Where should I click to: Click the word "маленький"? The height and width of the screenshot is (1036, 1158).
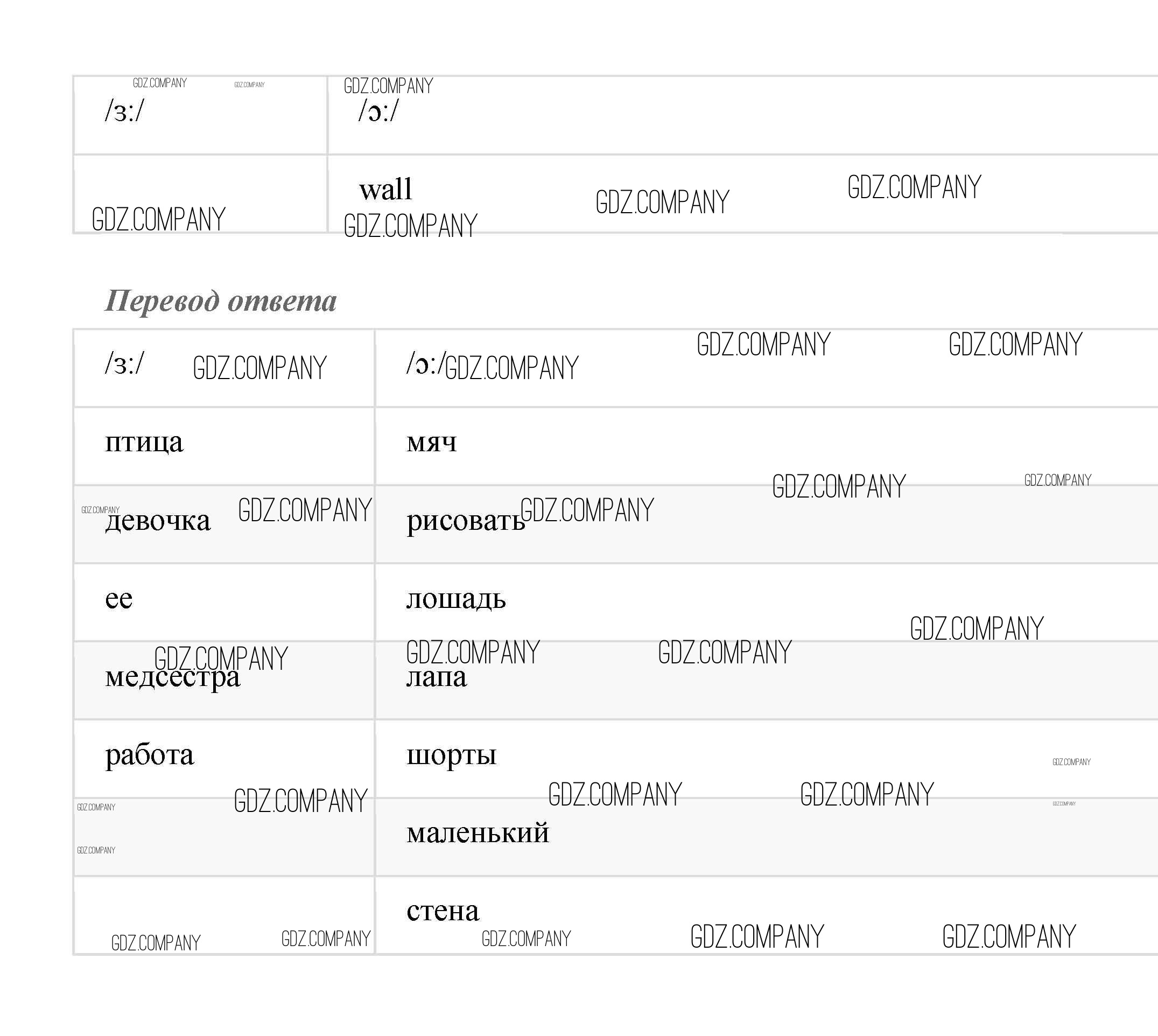pos(478,834)
